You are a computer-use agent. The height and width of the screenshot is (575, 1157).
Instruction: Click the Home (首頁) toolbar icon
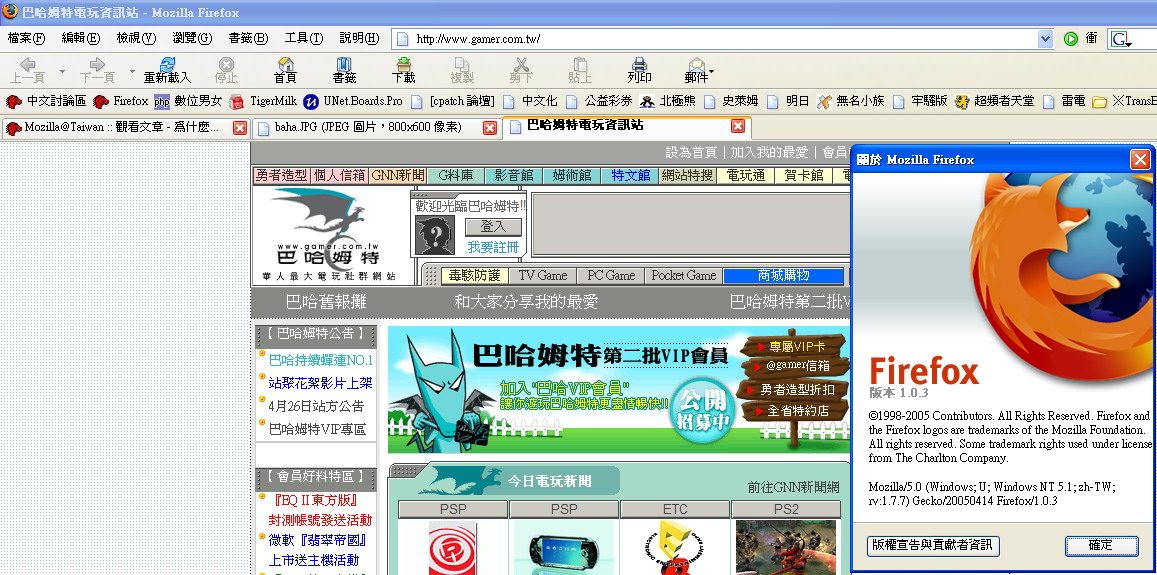pos(285,68)
